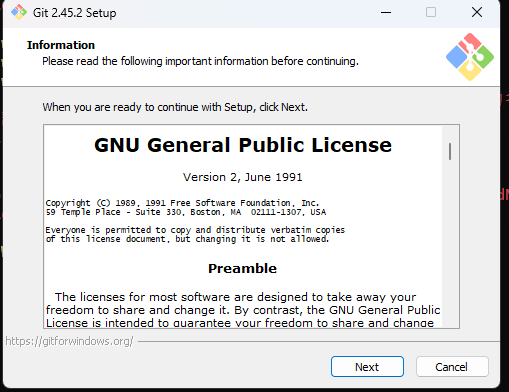The width and height of the screenshot is (509, 392).
Task: Click the Next button
Action: [x=367, y=367]
